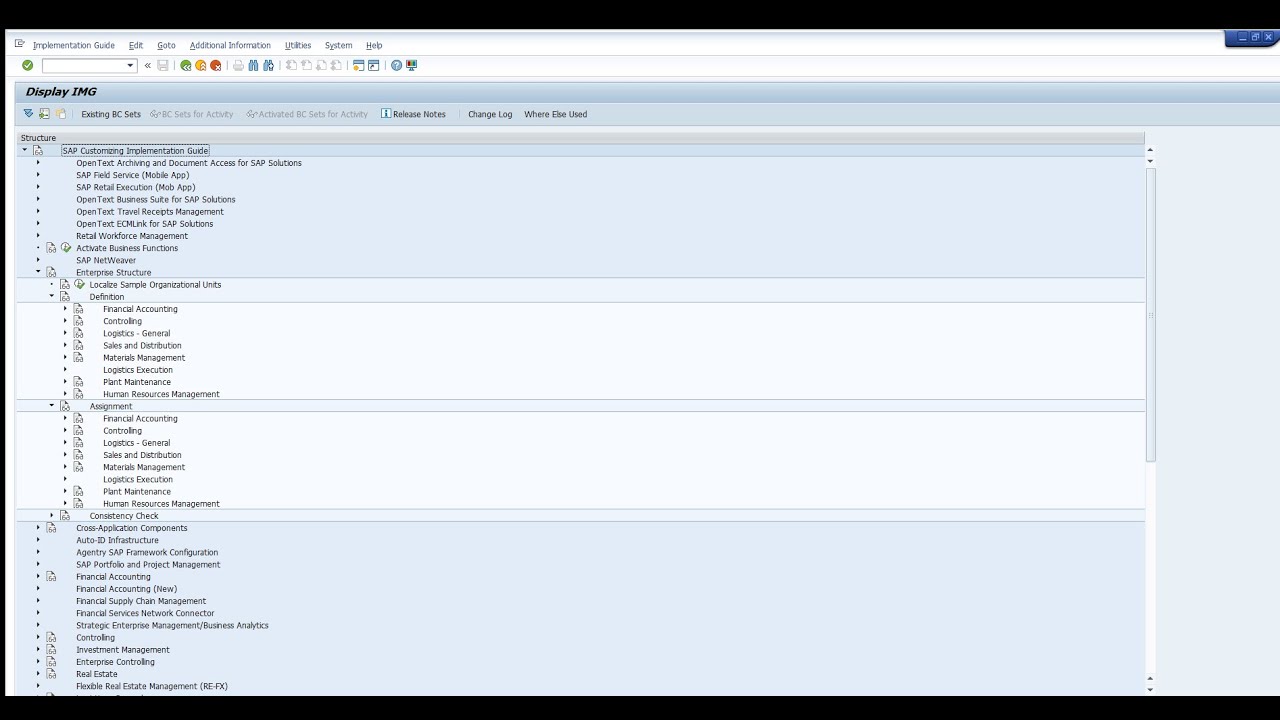The height and width of the screenshot is (720, 1280).
Task: Click the execute activity icon for Activate Business Functions
Action: click(x=66, y=248)
